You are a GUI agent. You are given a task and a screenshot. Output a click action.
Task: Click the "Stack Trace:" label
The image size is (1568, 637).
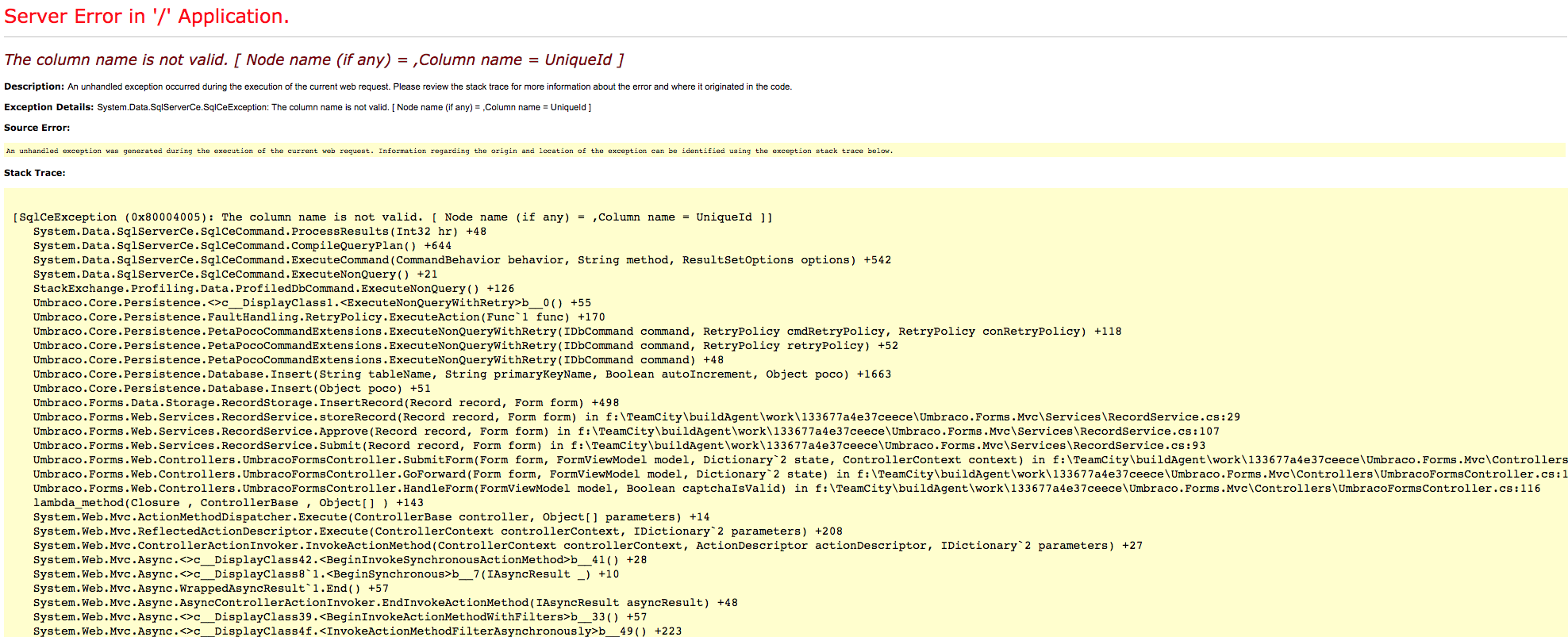click(35, 173)
